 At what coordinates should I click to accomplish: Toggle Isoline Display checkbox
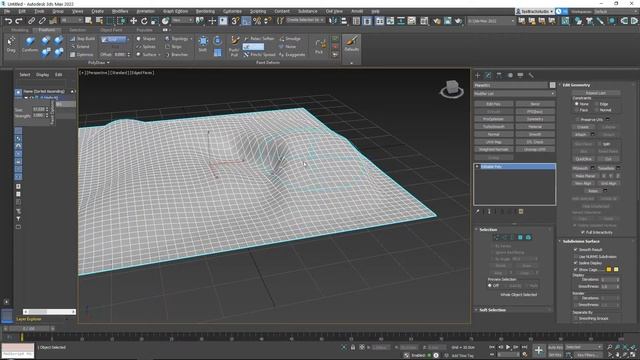point(576,263)
